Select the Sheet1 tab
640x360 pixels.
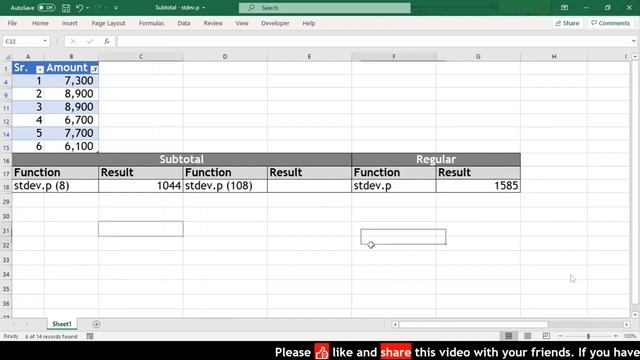(x=62, y=324)
